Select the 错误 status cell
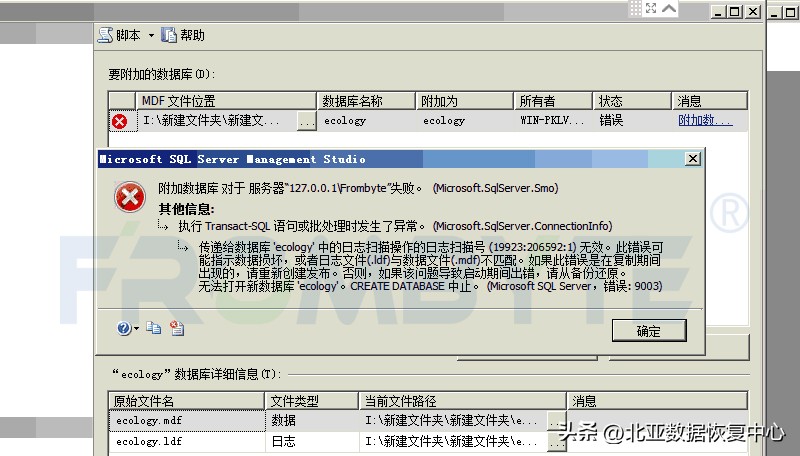Image resolution: width=800 pixels, height=456 pixels. coord(632,121)
